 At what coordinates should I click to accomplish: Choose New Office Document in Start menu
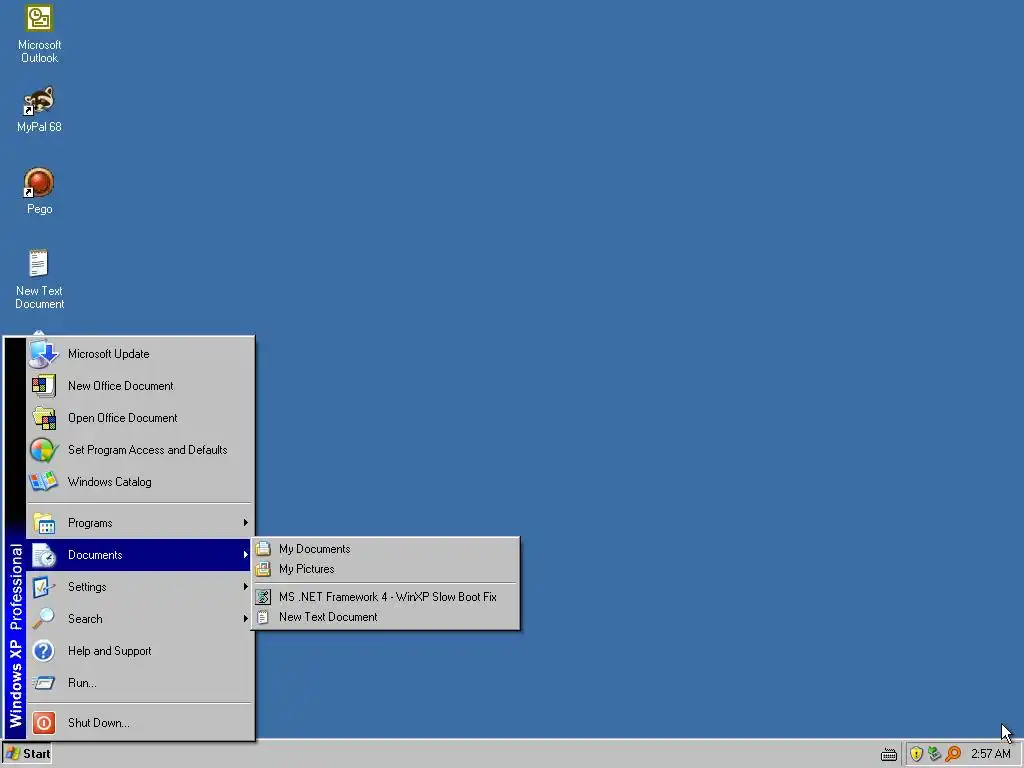point(140,386)
